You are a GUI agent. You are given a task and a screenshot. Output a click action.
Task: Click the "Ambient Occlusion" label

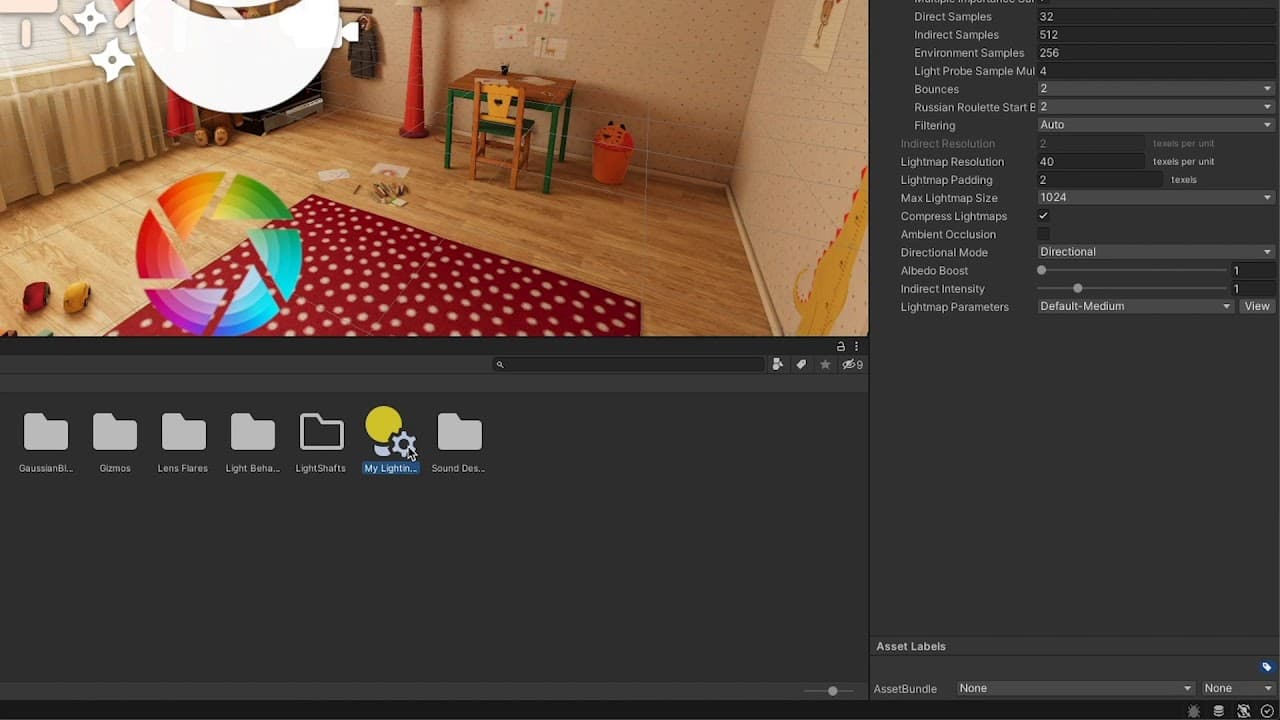[948, 234]
